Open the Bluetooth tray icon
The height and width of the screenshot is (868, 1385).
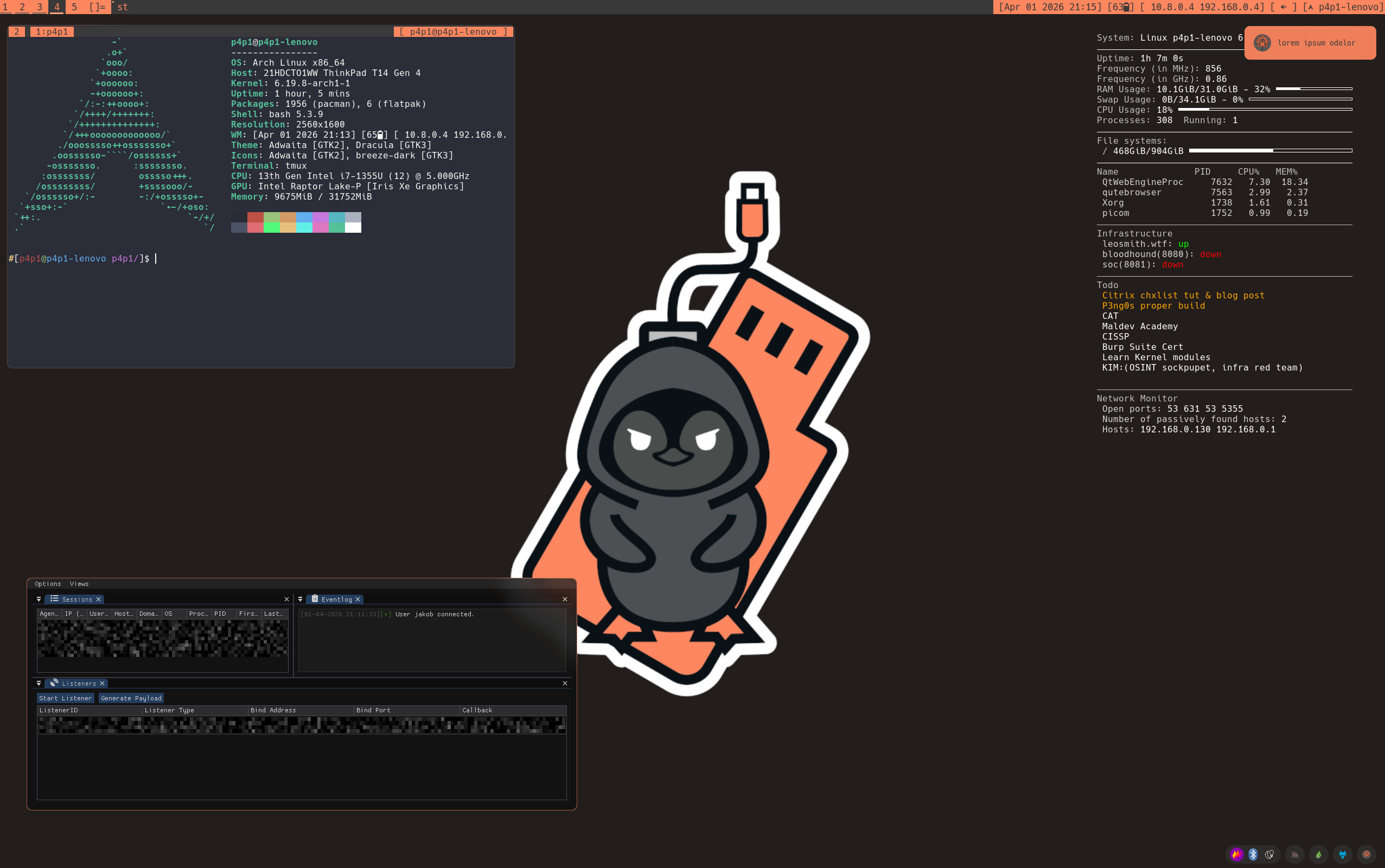1253,854
